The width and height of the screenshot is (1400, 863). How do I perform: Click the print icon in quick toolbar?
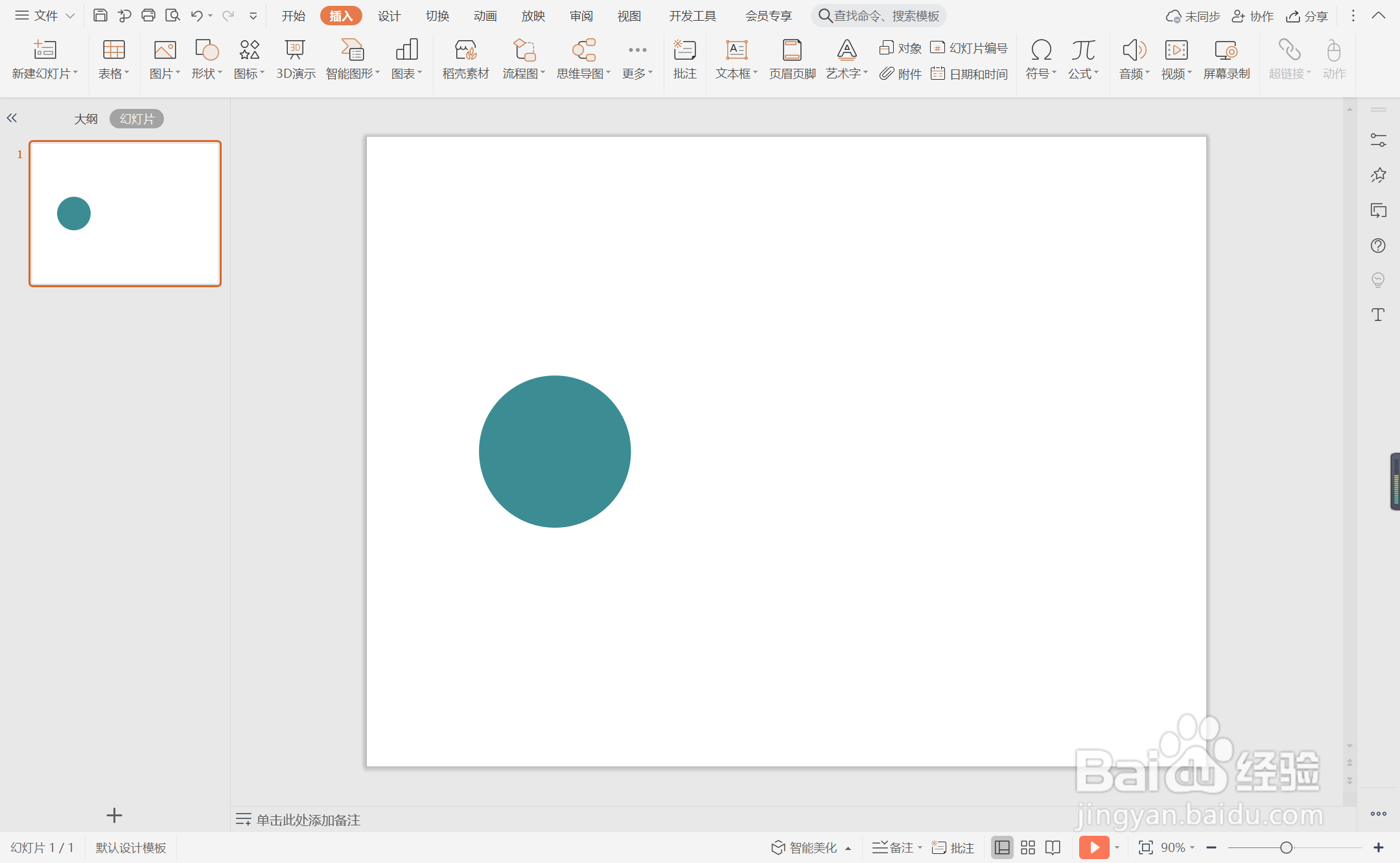(148, 16)
